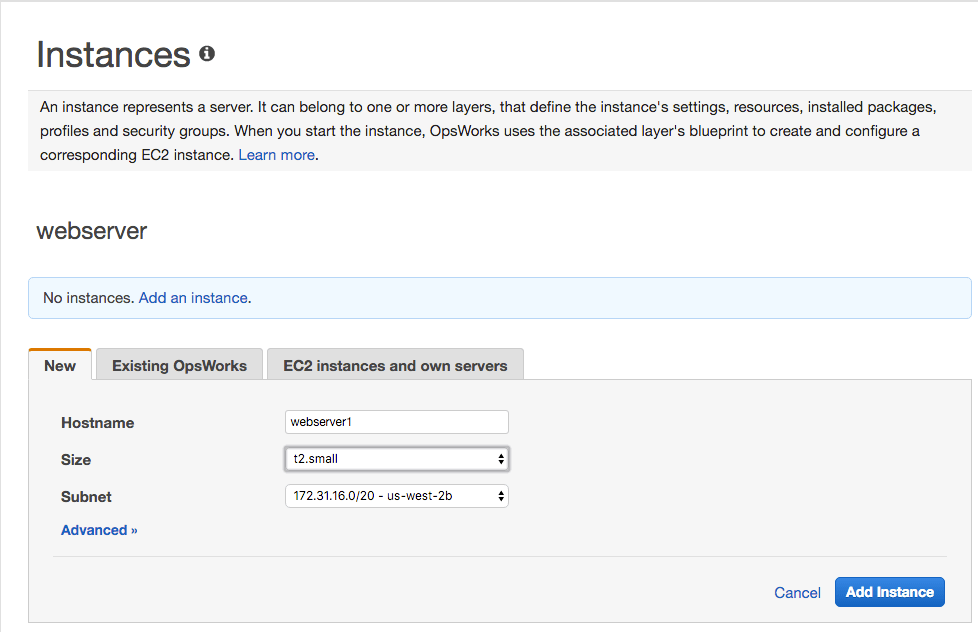Click the Add an instance link

tap(193, 298)
